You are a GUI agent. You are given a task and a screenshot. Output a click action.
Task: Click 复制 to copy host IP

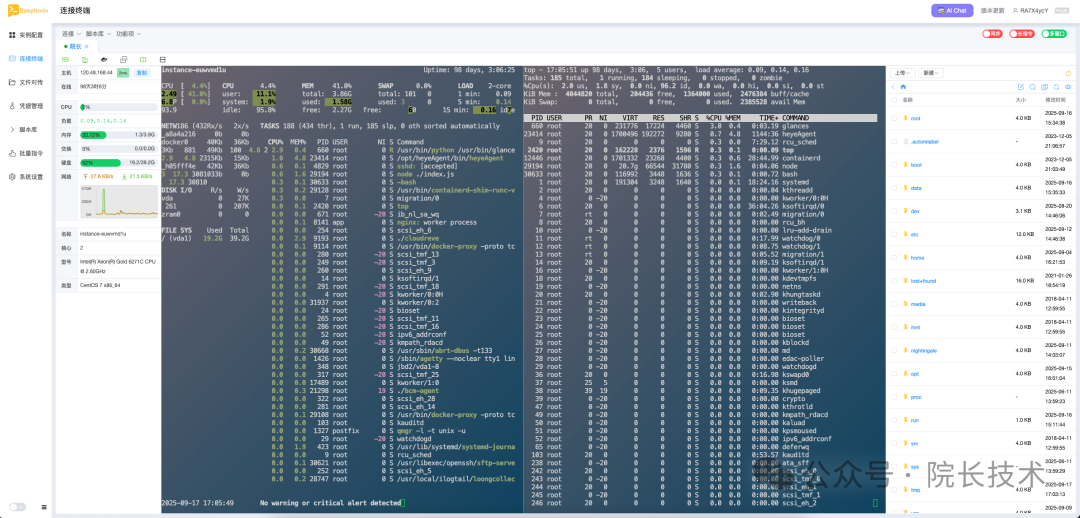[141, 73]
